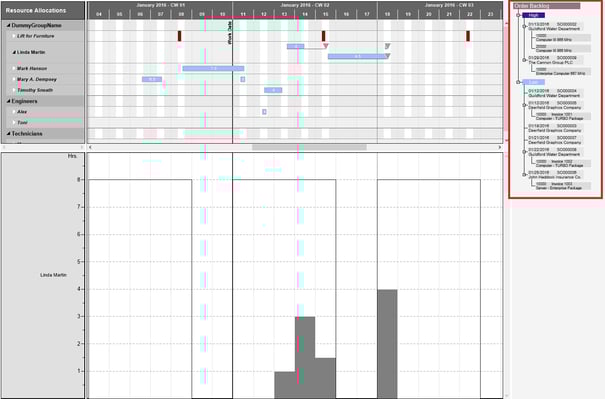Click day 23 in the timescale

[490, 14]
